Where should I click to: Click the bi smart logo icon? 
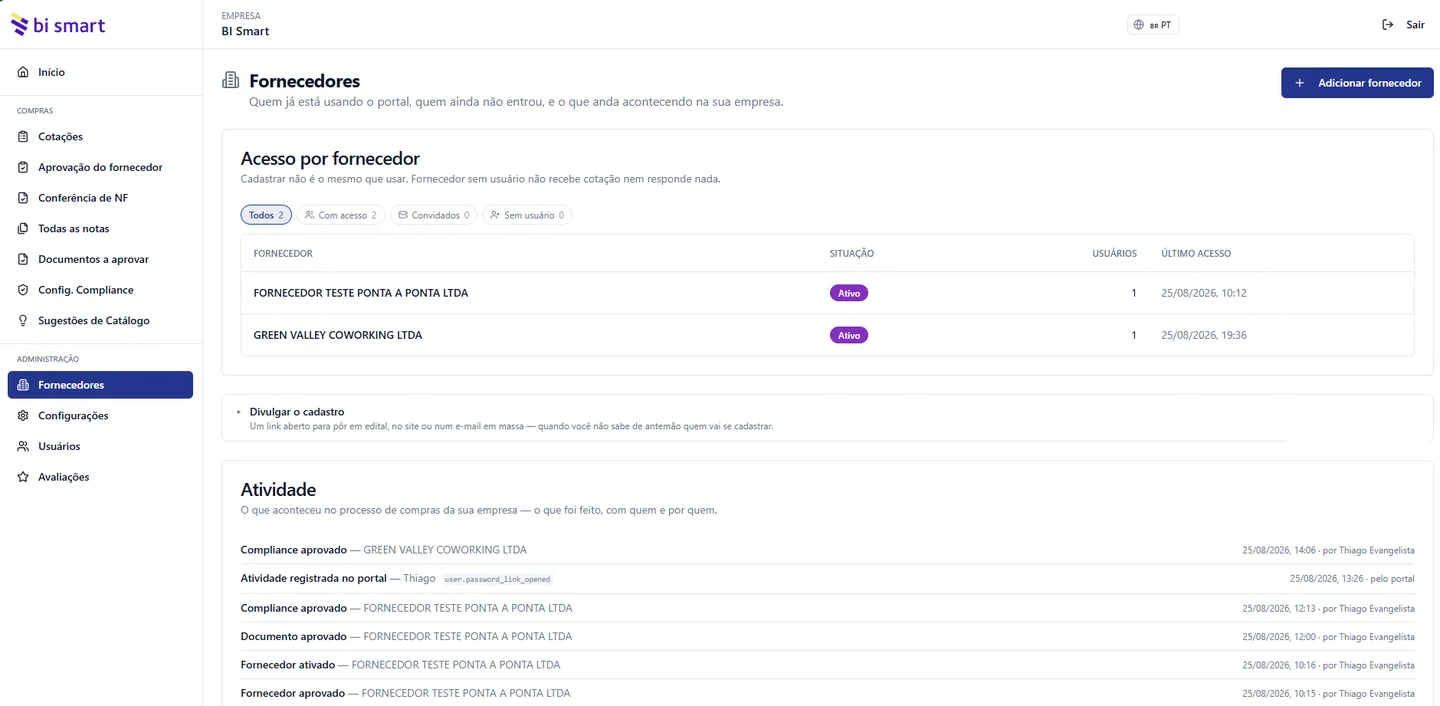click(19, 25)
